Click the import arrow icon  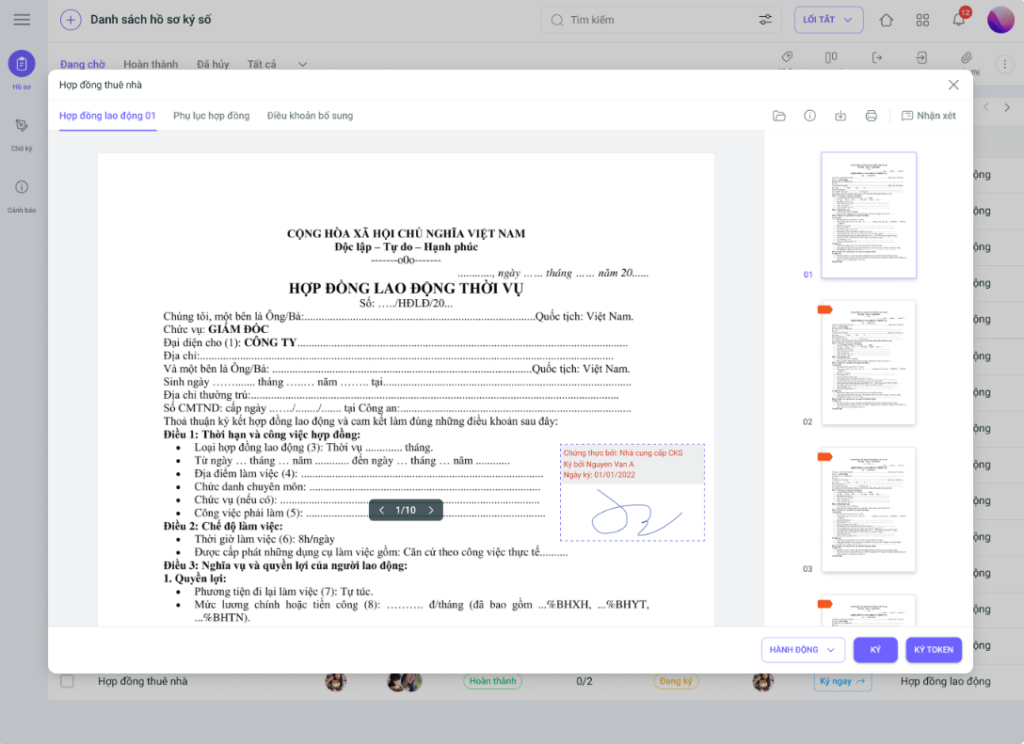(921, 57)
